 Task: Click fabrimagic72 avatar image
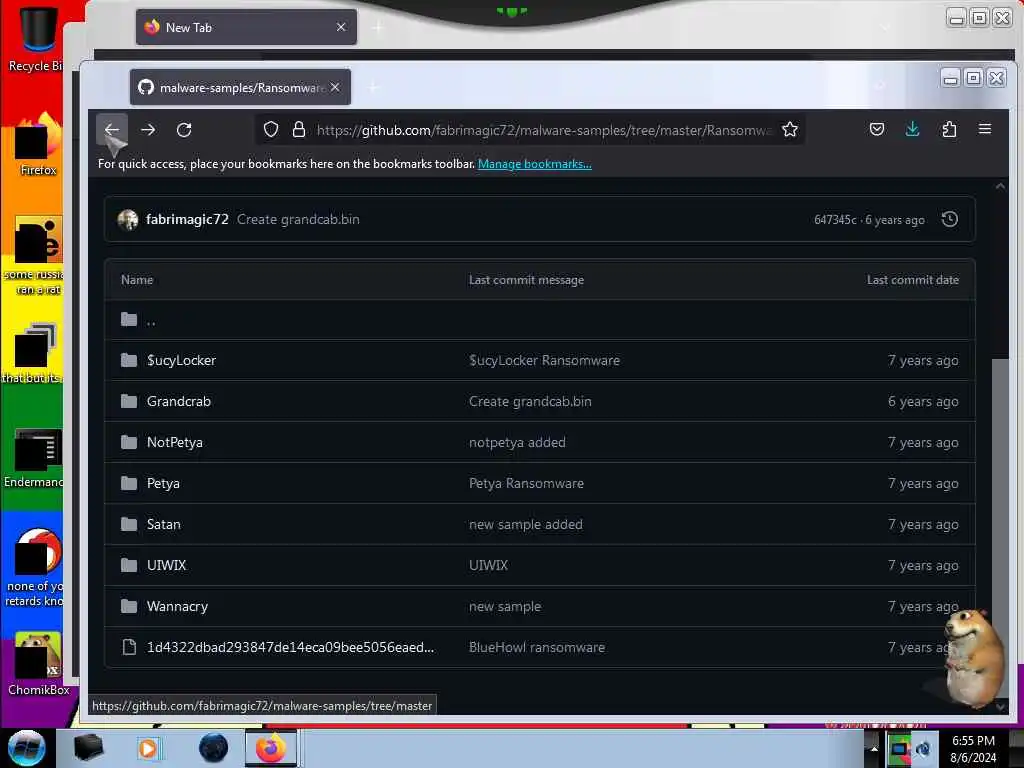[x=128, y=219]
